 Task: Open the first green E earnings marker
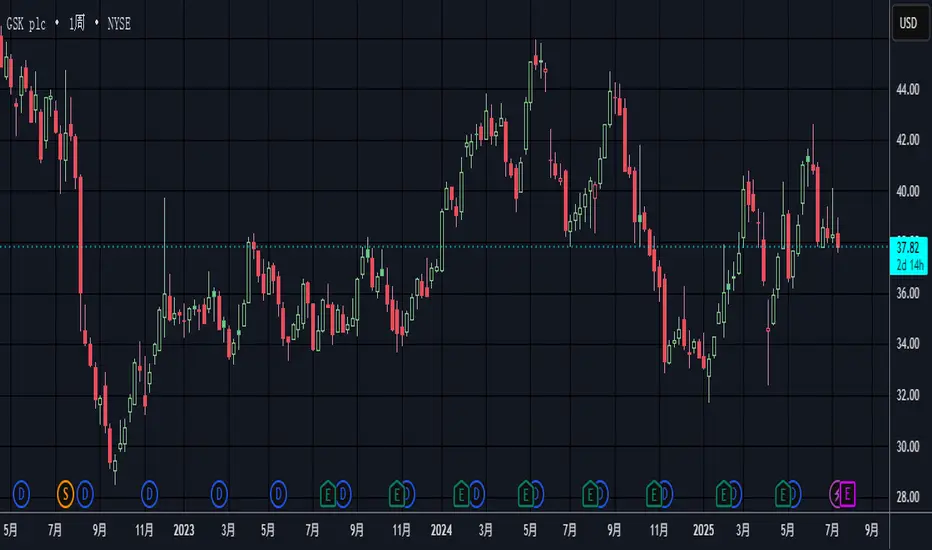pos(327,491)
